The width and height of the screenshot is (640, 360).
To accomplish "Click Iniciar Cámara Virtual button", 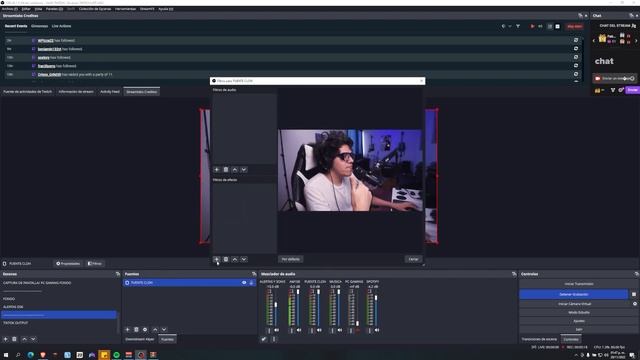I will point(575,304).
